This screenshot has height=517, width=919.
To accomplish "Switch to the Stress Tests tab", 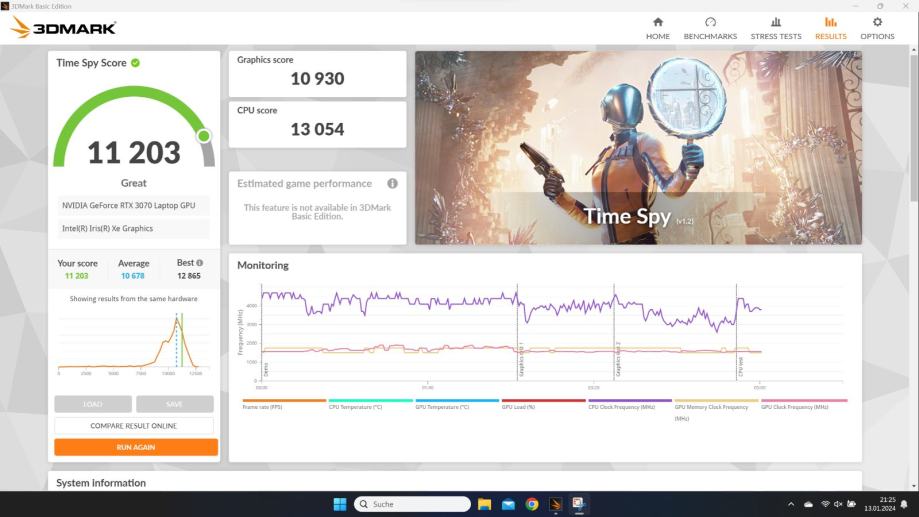I will point(775,28).
